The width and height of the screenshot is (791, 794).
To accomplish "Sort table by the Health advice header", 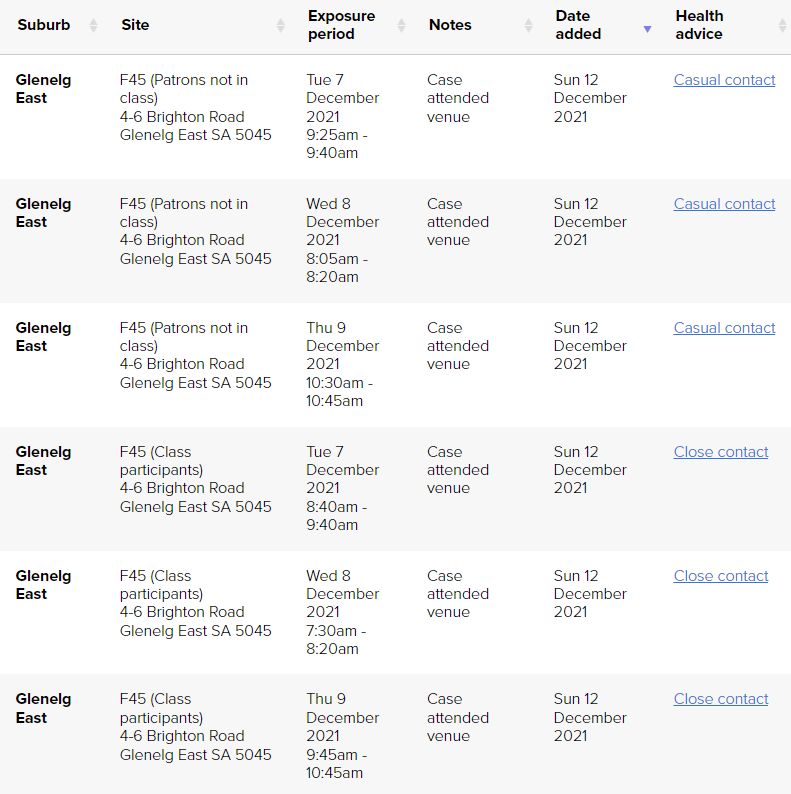I will [699, 25].
